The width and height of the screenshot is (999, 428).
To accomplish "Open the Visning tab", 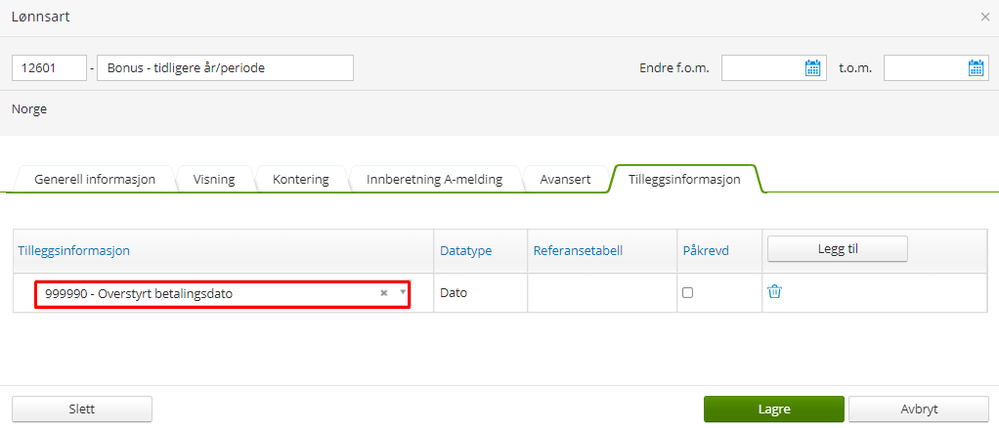I will coord(214,180).
